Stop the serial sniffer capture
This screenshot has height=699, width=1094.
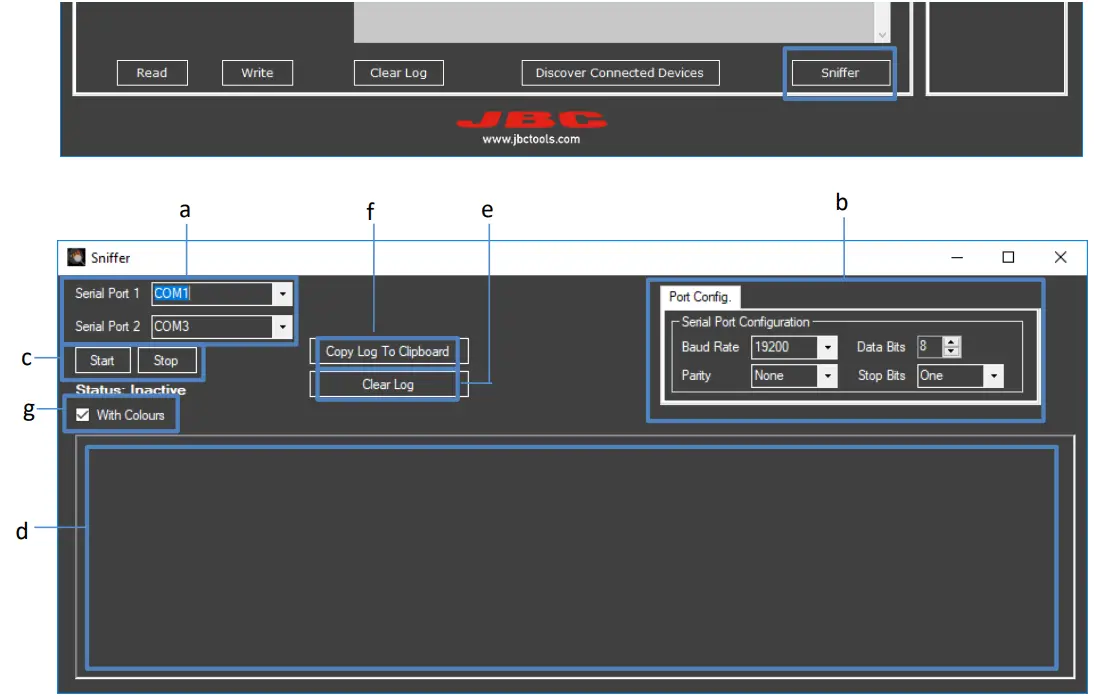167,360
